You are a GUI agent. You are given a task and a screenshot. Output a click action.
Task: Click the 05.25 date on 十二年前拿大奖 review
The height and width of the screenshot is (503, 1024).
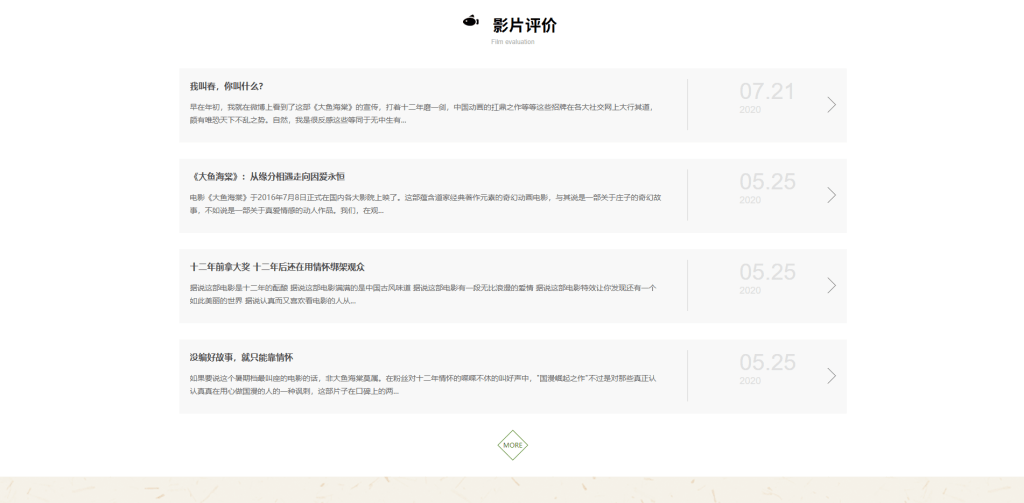tap(767, 272)
